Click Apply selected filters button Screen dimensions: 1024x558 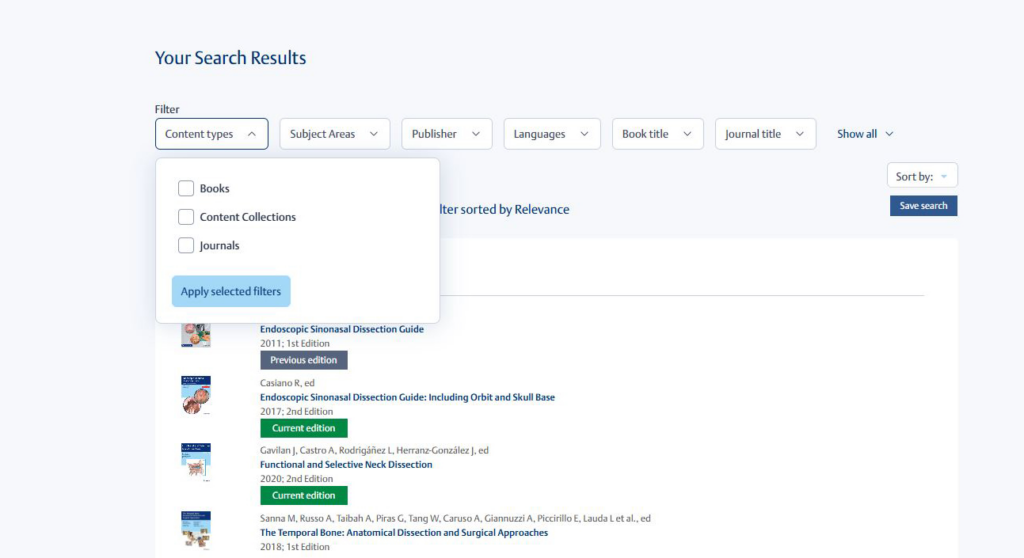point(231,292)
